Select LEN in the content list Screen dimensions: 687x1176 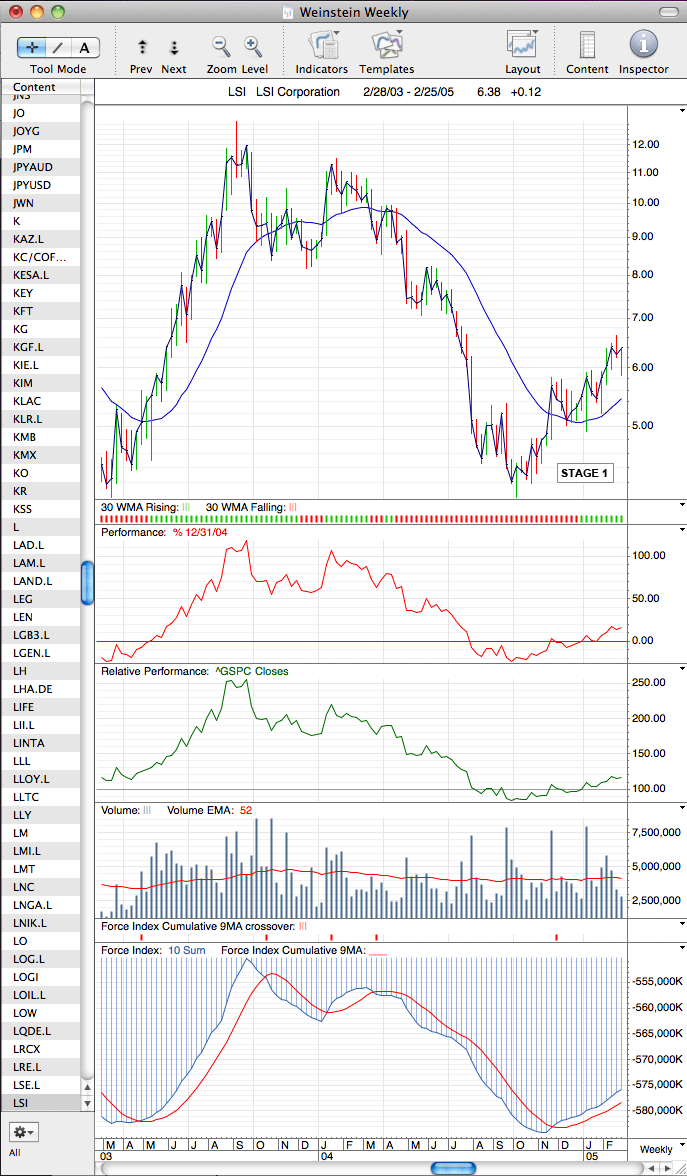click(x=40, y=617)
